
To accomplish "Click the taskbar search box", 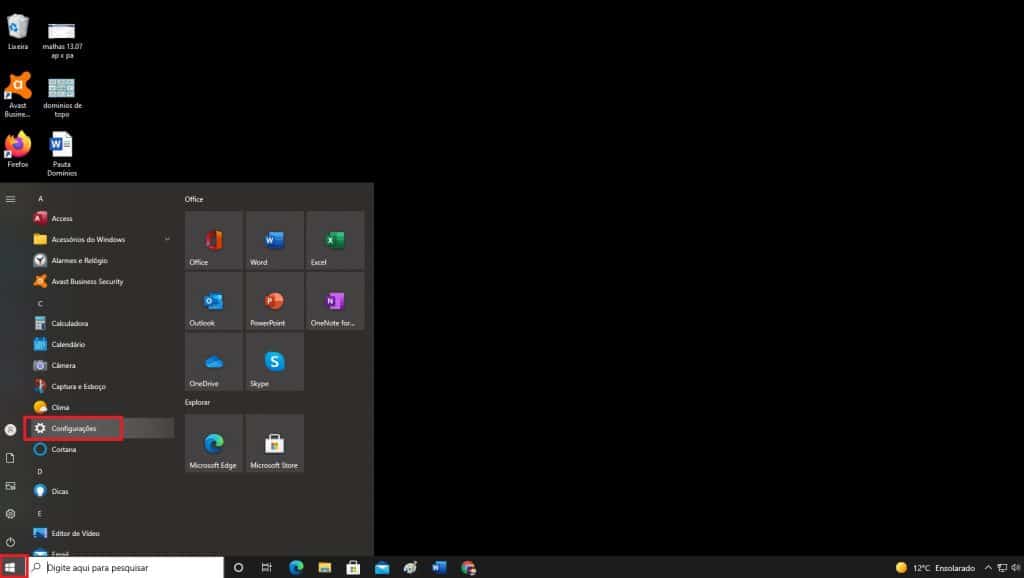I will (x=125, y=568).
